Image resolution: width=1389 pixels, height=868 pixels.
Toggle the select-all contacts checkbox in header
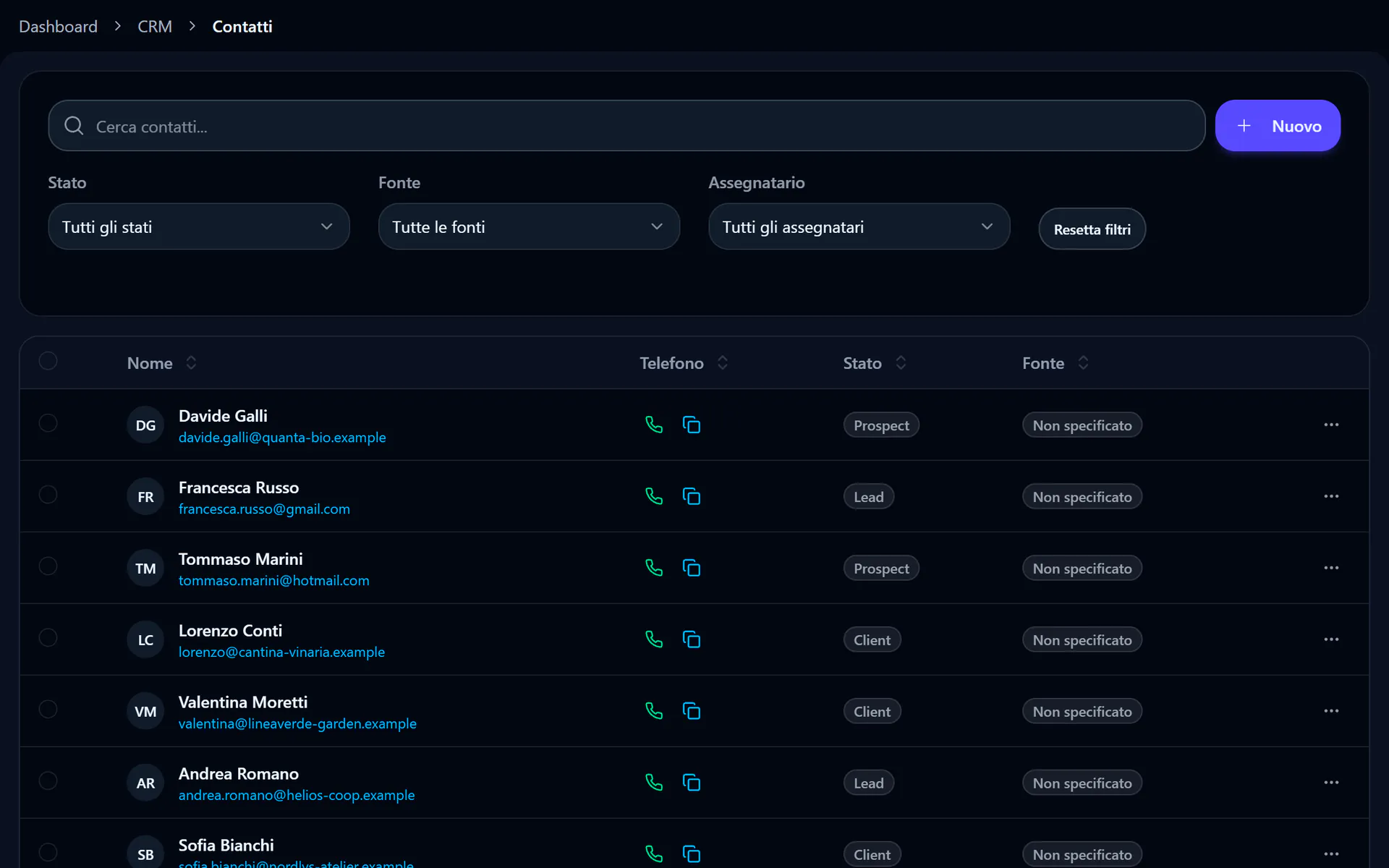[x=48, y=361]
